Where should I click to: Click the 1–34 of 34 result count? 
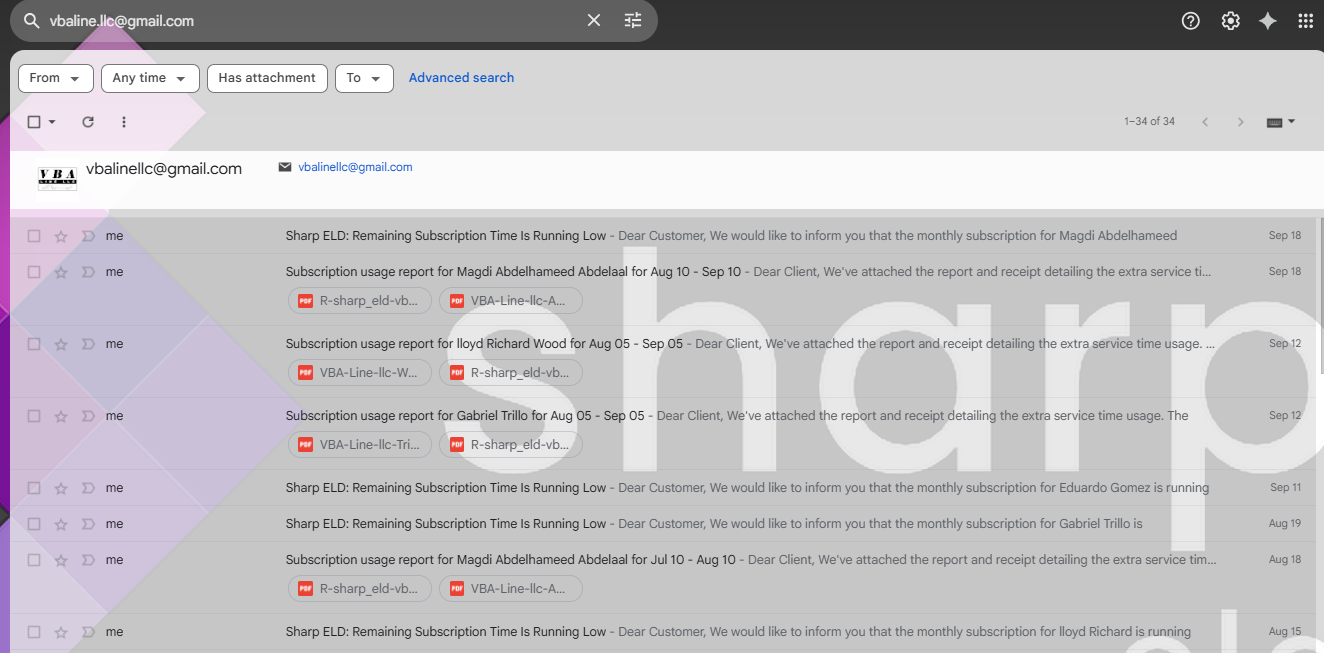tap(1149, 122)
